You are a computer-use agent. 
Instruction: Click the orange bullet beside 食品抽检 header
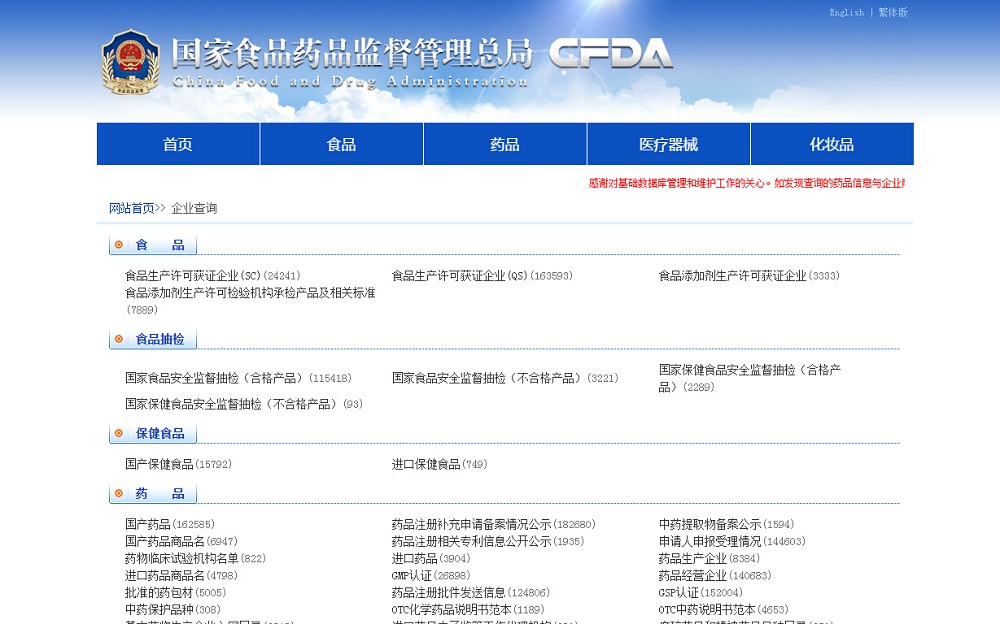(119, 339)
